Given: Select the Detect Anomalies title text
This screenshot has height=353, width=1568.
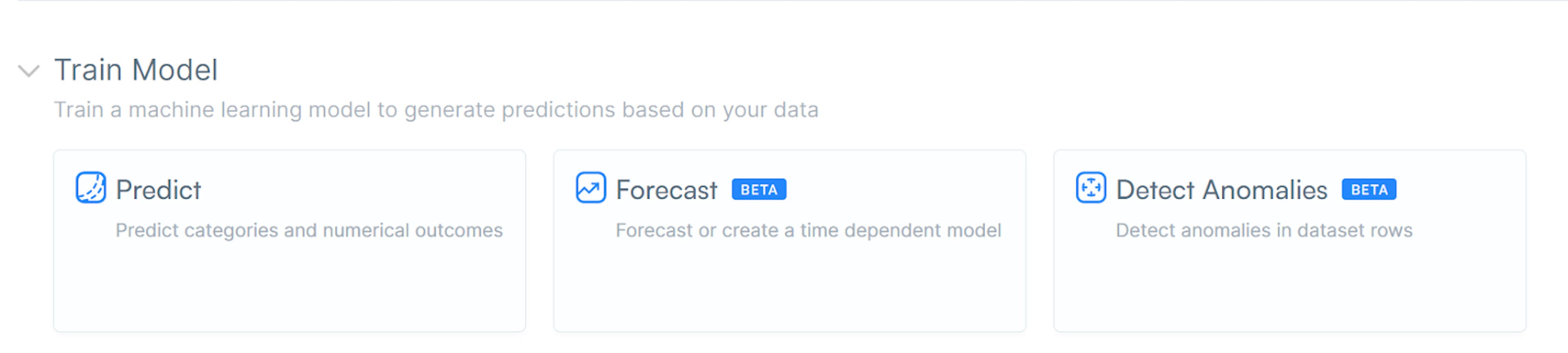Looking at the screenshot, I should 1222,190.
